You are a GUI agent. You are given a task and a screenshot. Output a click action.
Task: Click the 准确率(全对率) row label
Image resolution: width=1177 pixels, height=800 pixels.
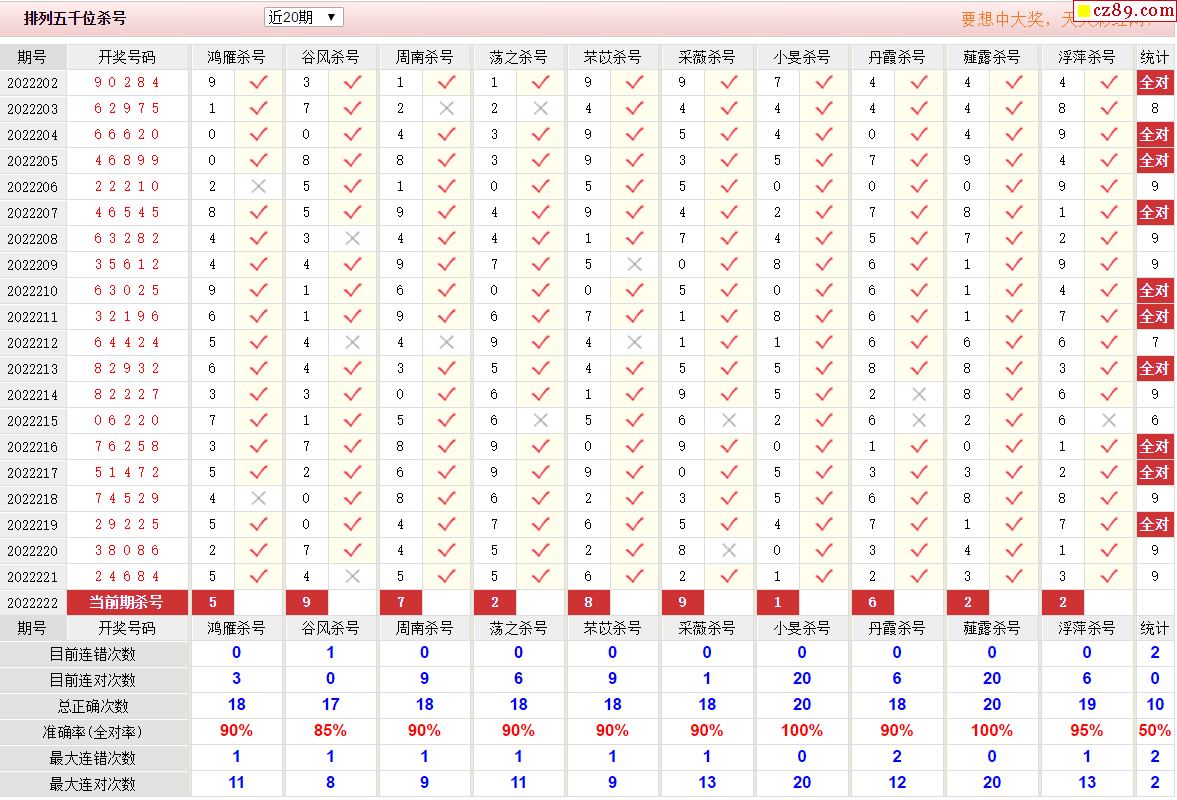coord(93,732)
